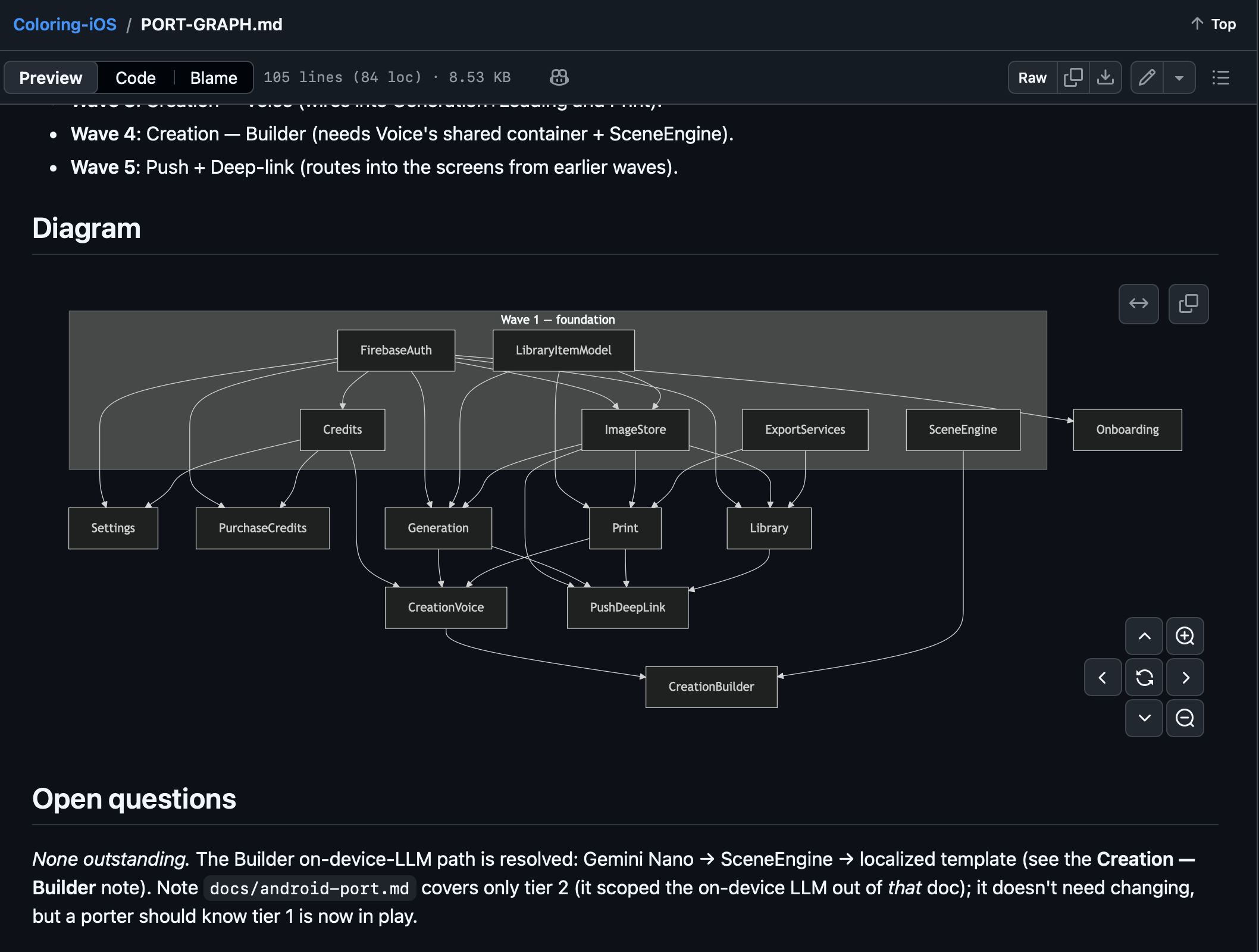Select the FirebaseAuth node
The width and height of the screenshot is (1259, 952).
396,350
